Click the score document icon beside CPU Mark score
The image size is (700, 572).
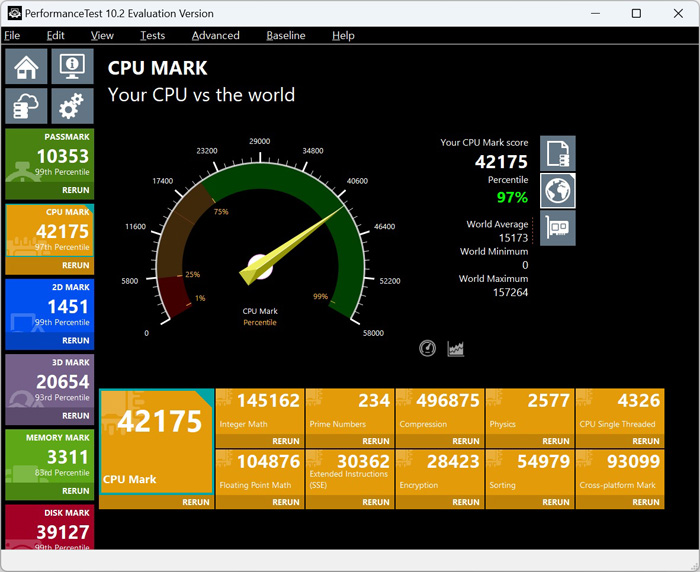(x=558, y=154)
